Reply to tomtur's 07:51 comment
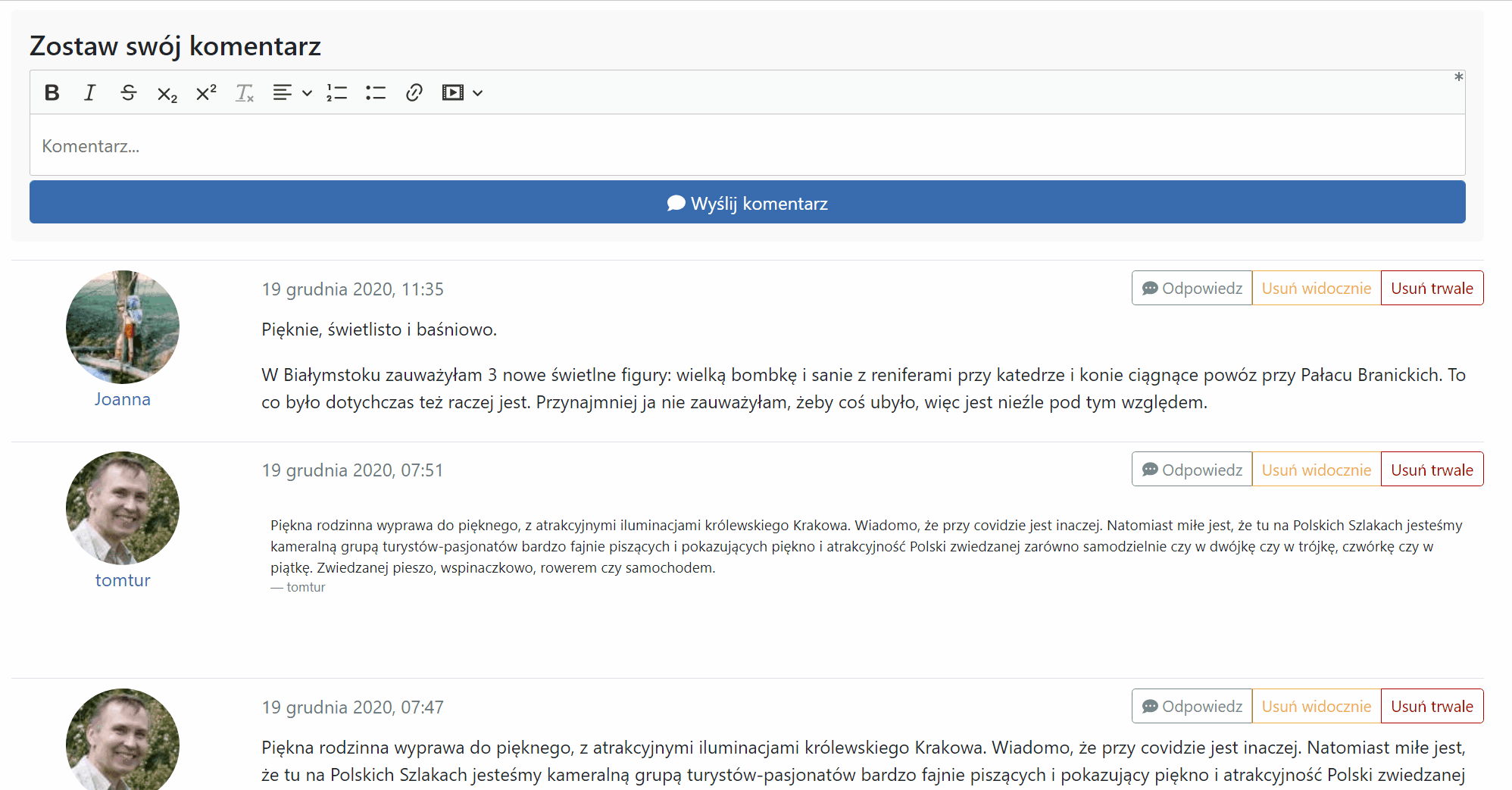This screenshot has width=1512, height=790. (x=1192, y=470)
